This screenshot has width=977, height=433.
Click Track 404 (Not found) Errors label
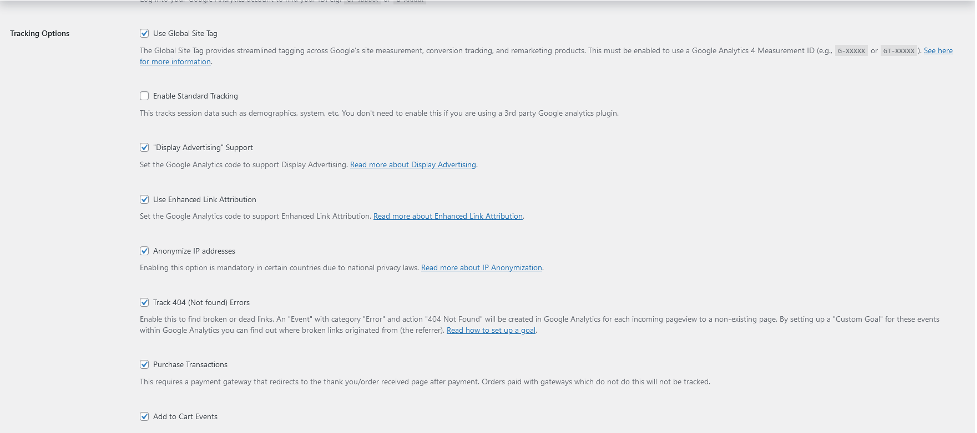[x=201, y=303]
